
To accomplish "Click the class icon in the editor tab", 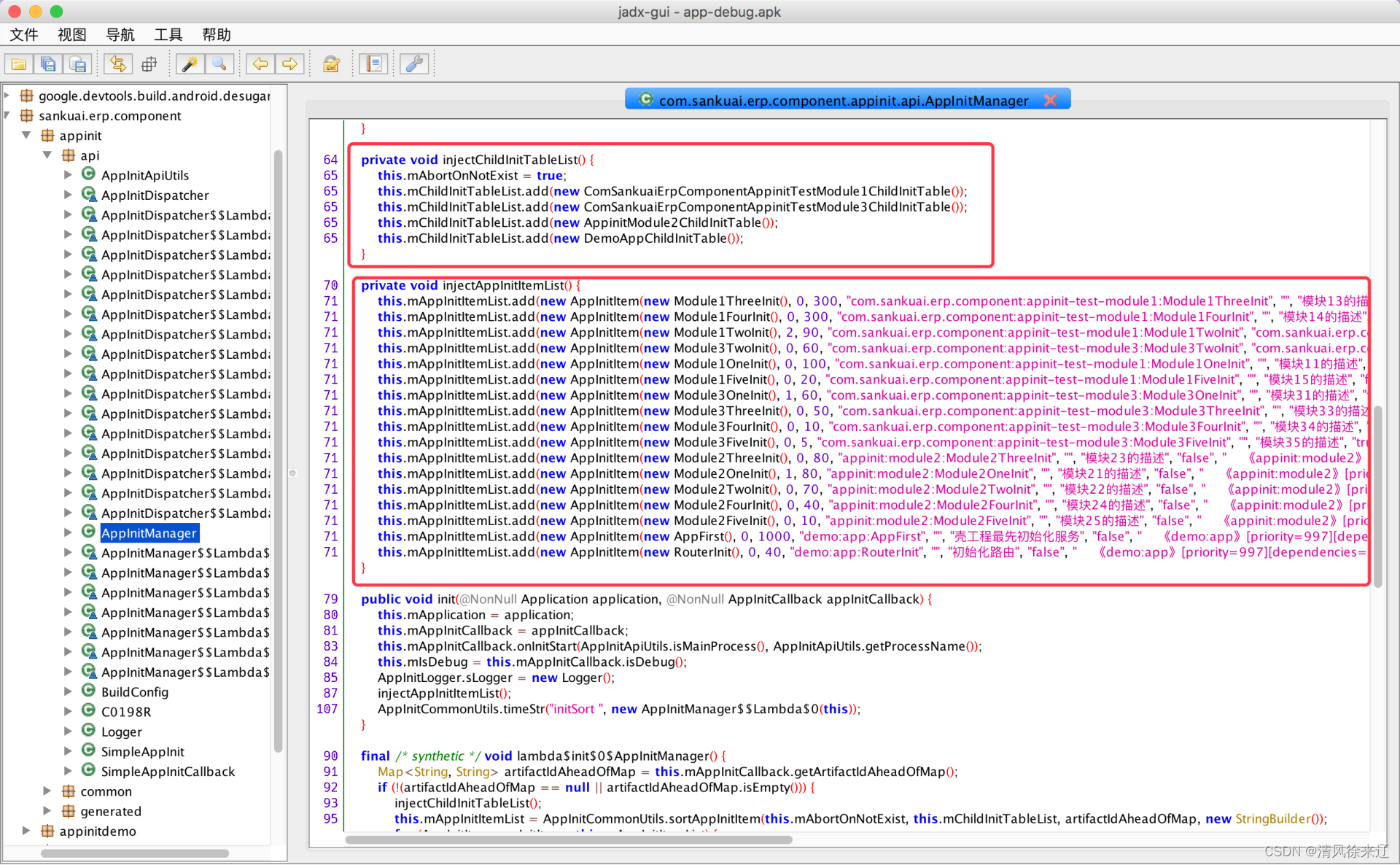I will tap(646, 99).
